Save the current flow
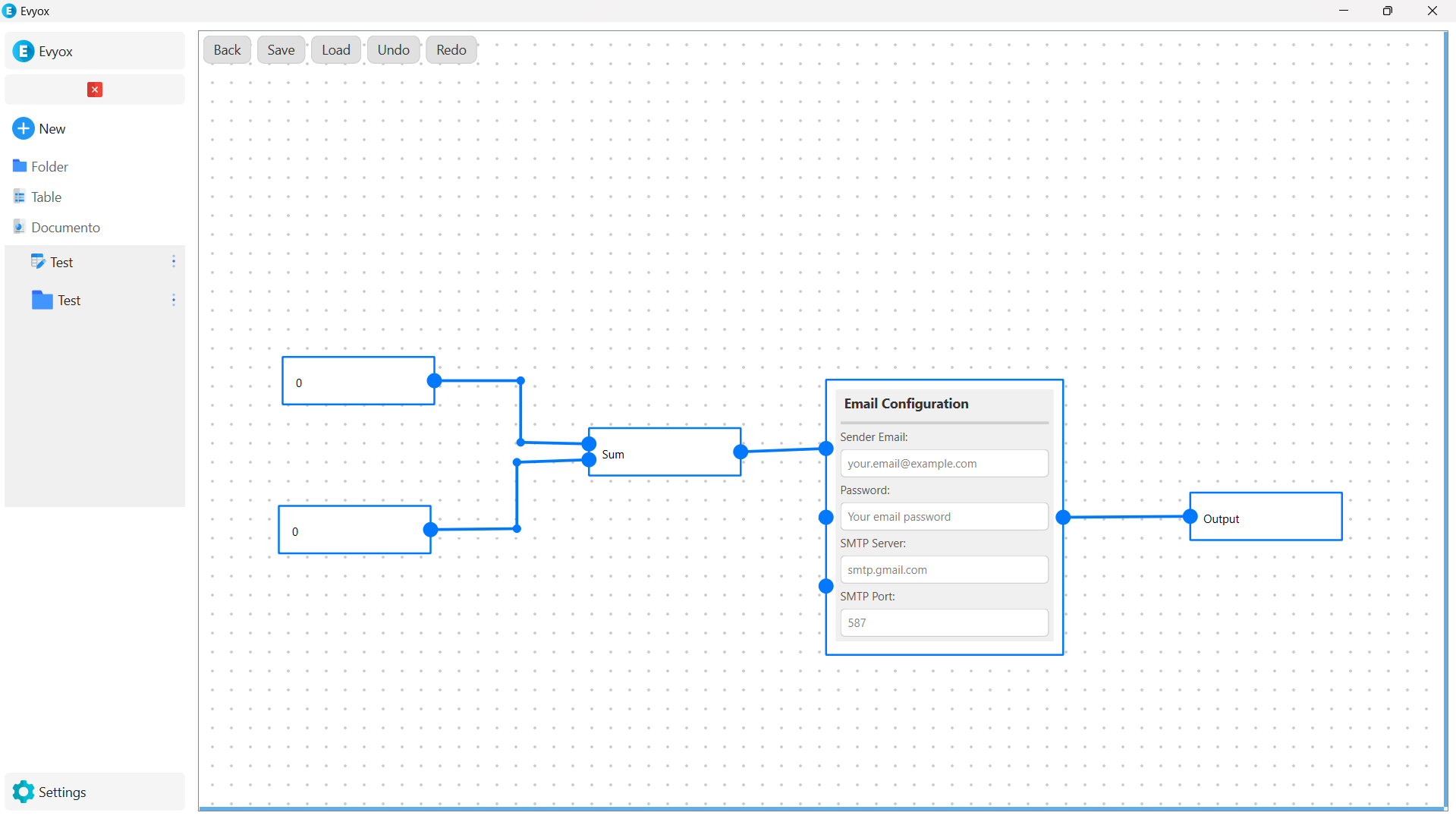 pyautogui.click(x=281, y=50)
